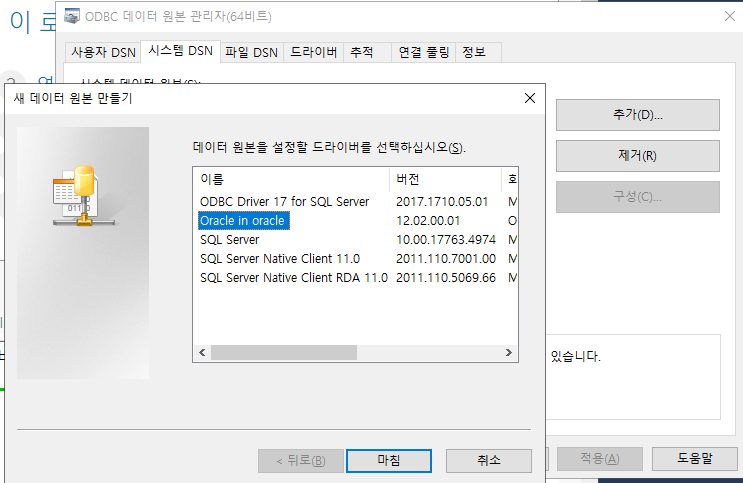Click the 적용(A) button
Screen dimensions: 743x483
(x=599, y=458)
